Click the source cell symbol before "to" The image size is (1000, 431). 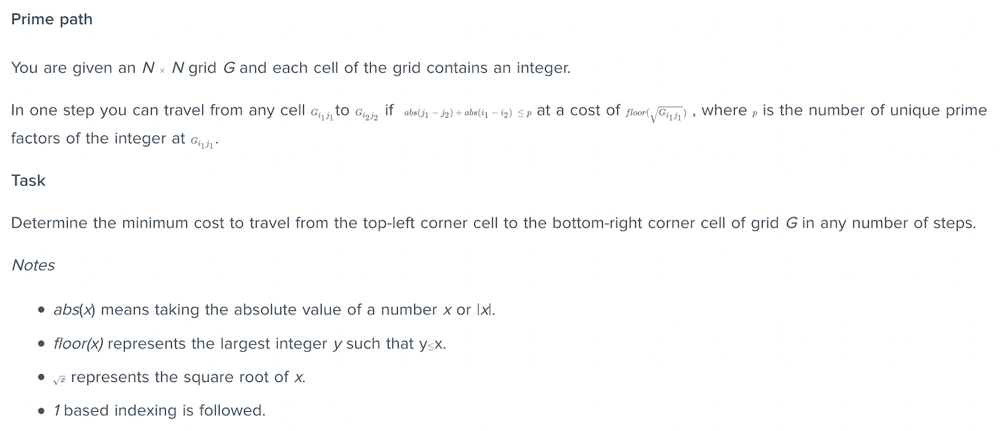click(321, 113)
